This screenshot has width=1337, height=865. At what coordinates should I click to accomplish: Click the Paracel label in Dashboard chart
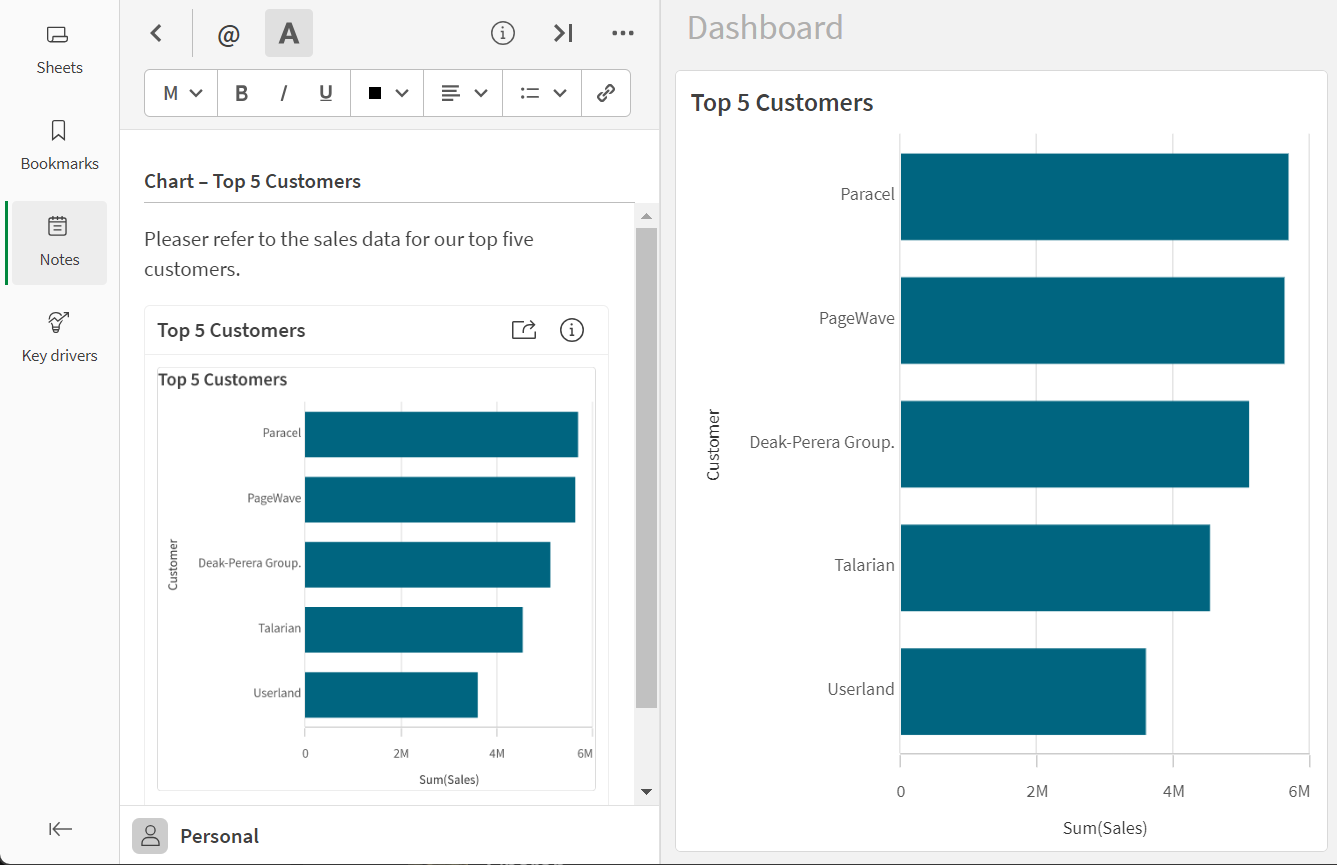pos(867,194)
